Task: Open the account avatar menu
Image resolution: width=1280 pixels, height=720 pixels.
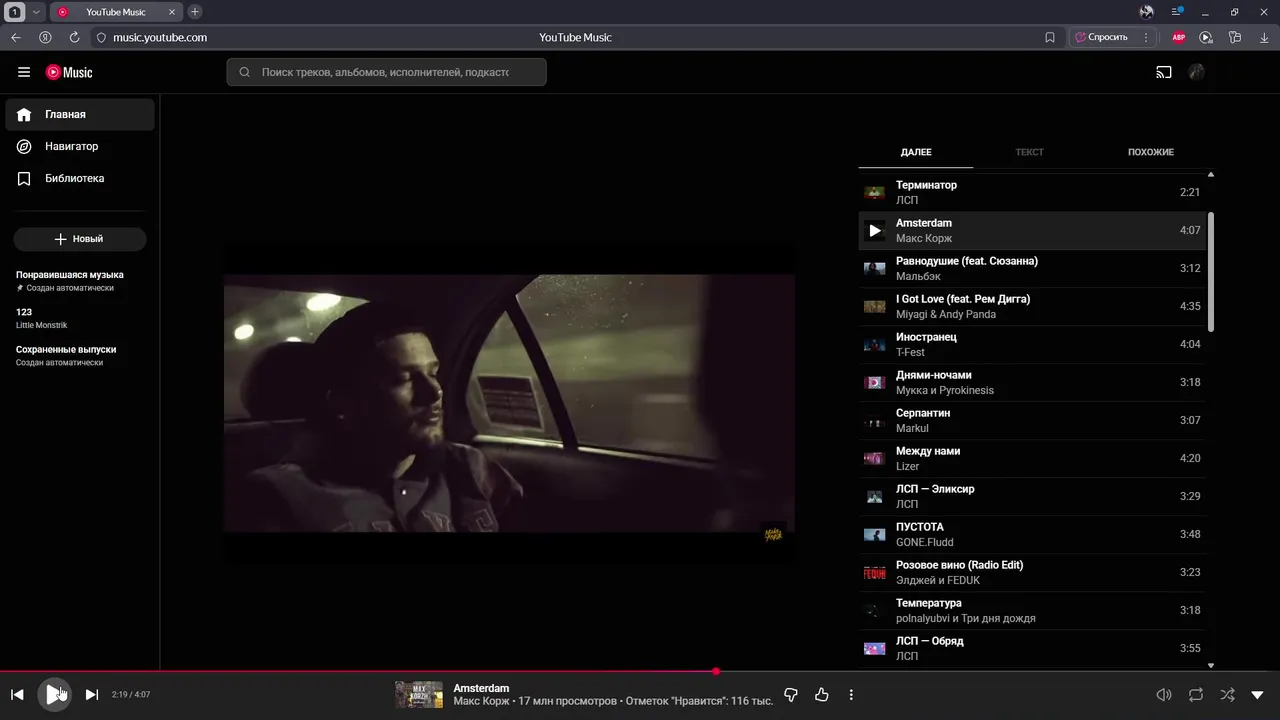Action: 1196,72
